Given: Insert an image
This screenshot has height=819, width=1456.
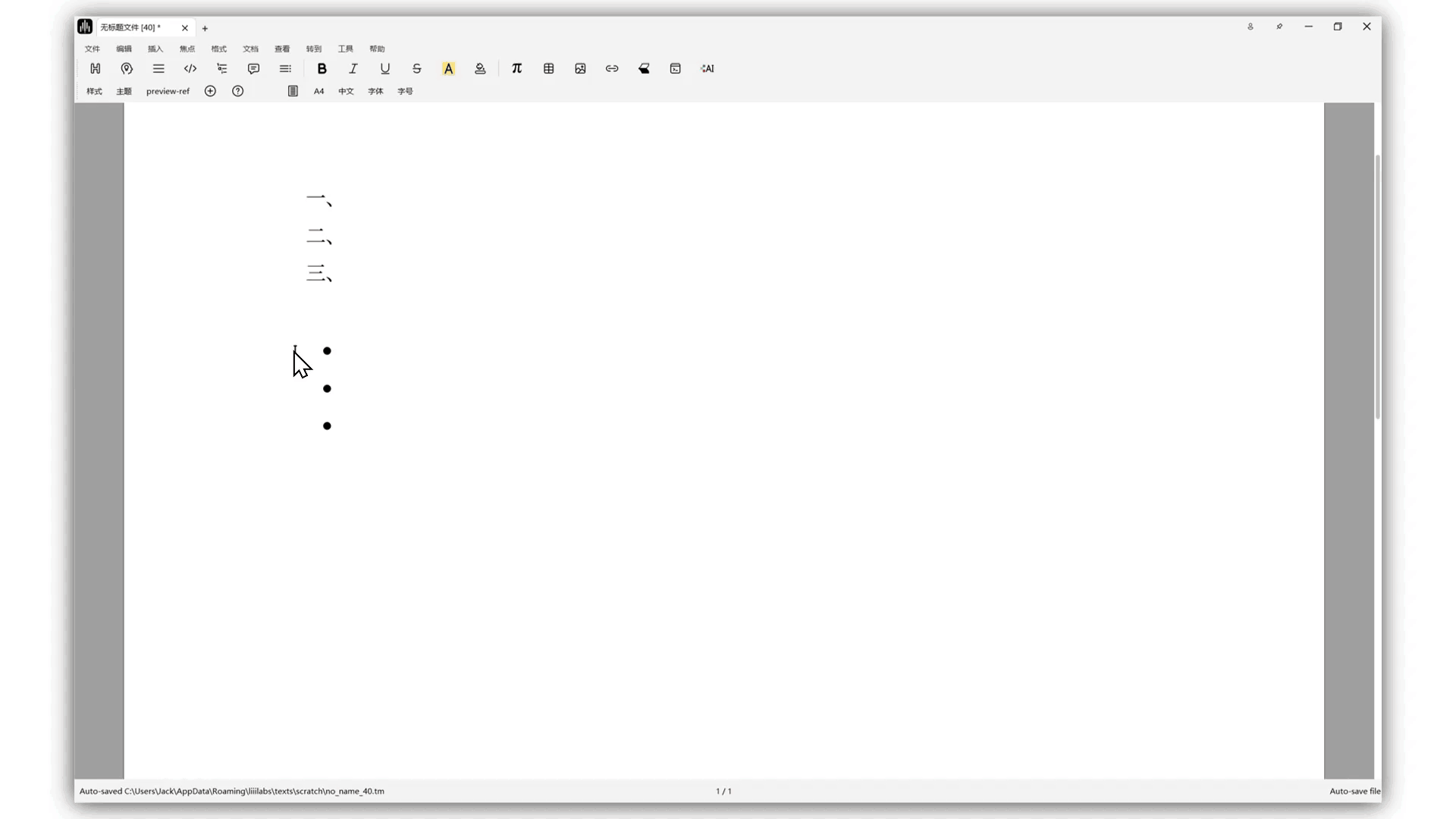Looking at the screenshot, I should coord(580,68).
